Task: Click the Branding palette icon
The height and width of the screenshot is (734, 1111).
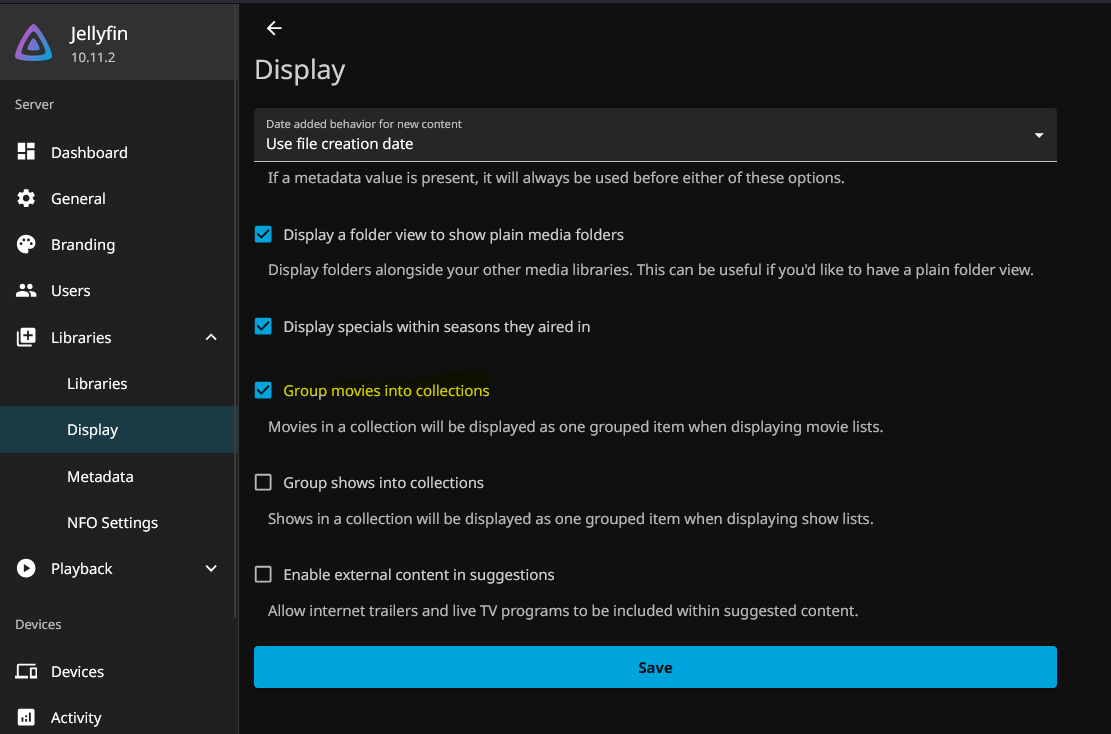Action: point(26,244)
